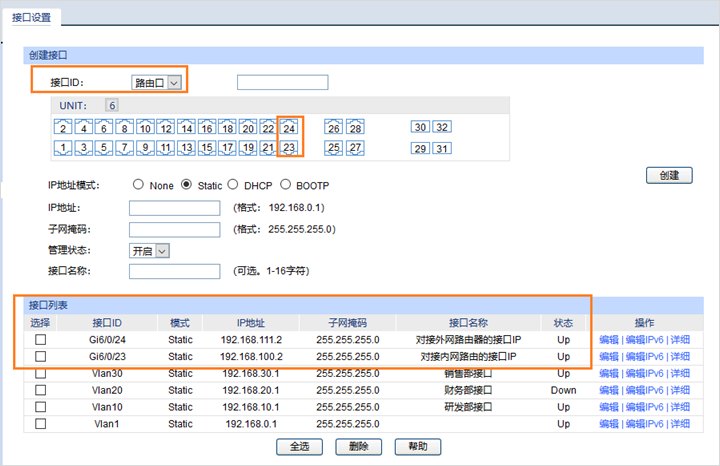The height and width of the screenshot is (466, 720).
Task: Select port 12 in the top row
Action: (165, 128)
